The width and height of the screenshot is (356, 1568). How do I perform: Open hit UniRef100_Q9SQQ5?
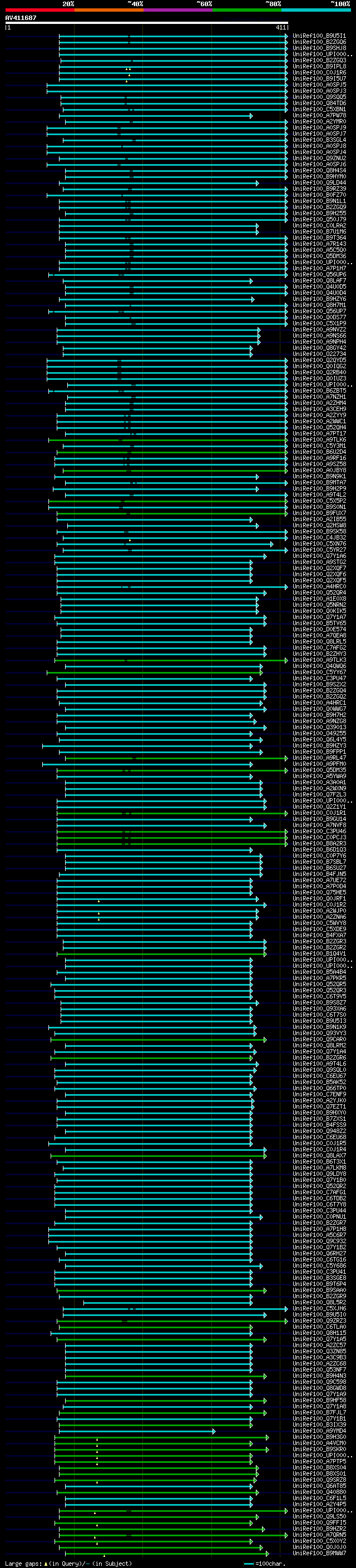point(319,97)
